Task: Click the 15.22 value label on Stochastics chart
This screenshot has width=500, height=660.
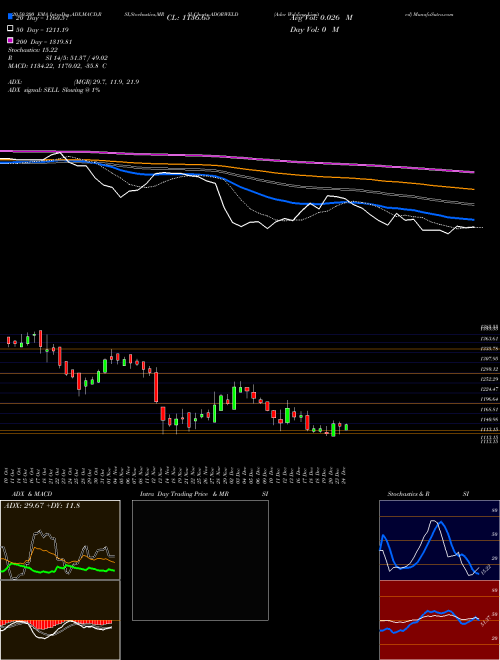Action: coord(486,569)
